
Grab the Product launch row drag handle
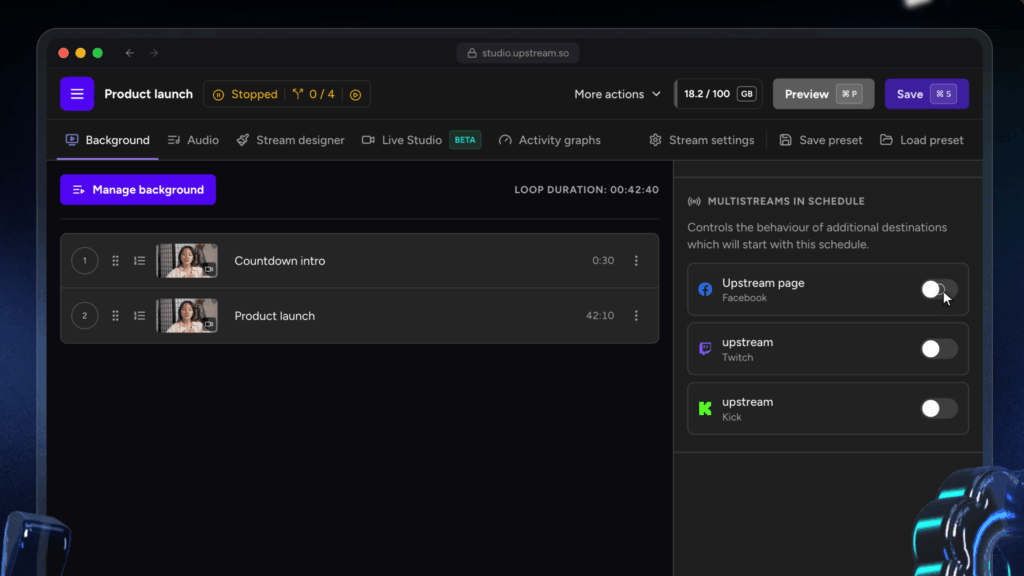pyautogui.click(x=115, y=315)
